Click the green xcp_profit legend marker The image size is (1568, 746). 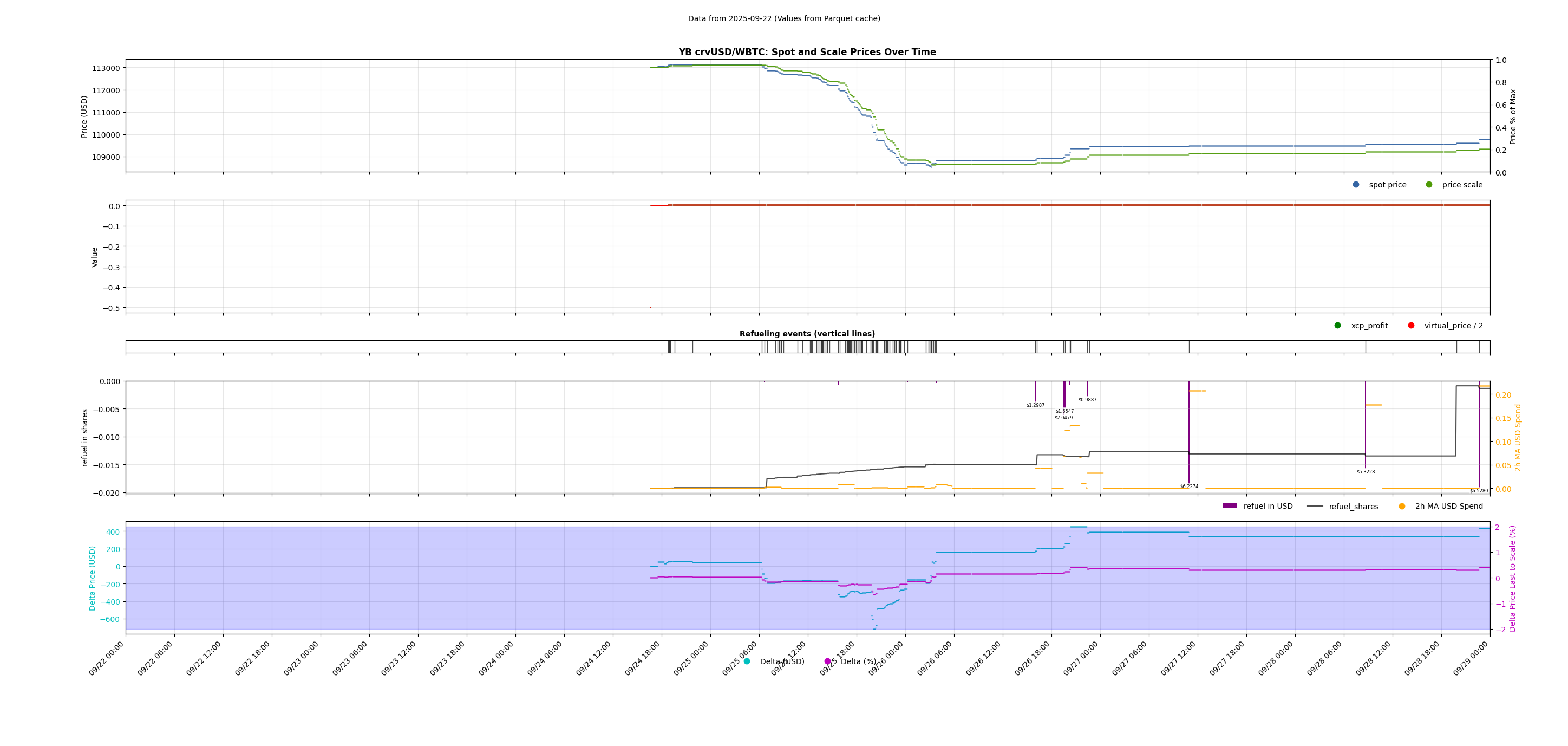click(x=1337, y=325)
